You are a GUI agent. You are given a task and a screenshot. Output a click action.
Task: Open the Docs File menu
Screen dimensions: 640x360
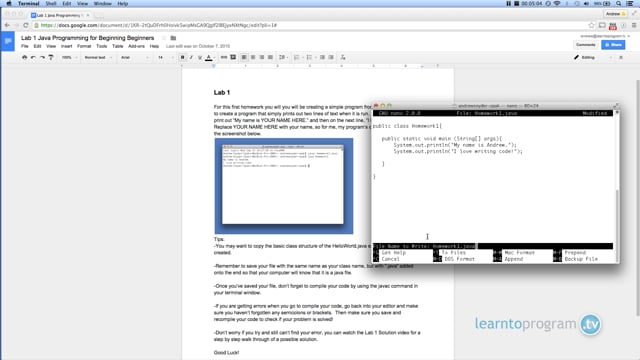pos(25,46)
